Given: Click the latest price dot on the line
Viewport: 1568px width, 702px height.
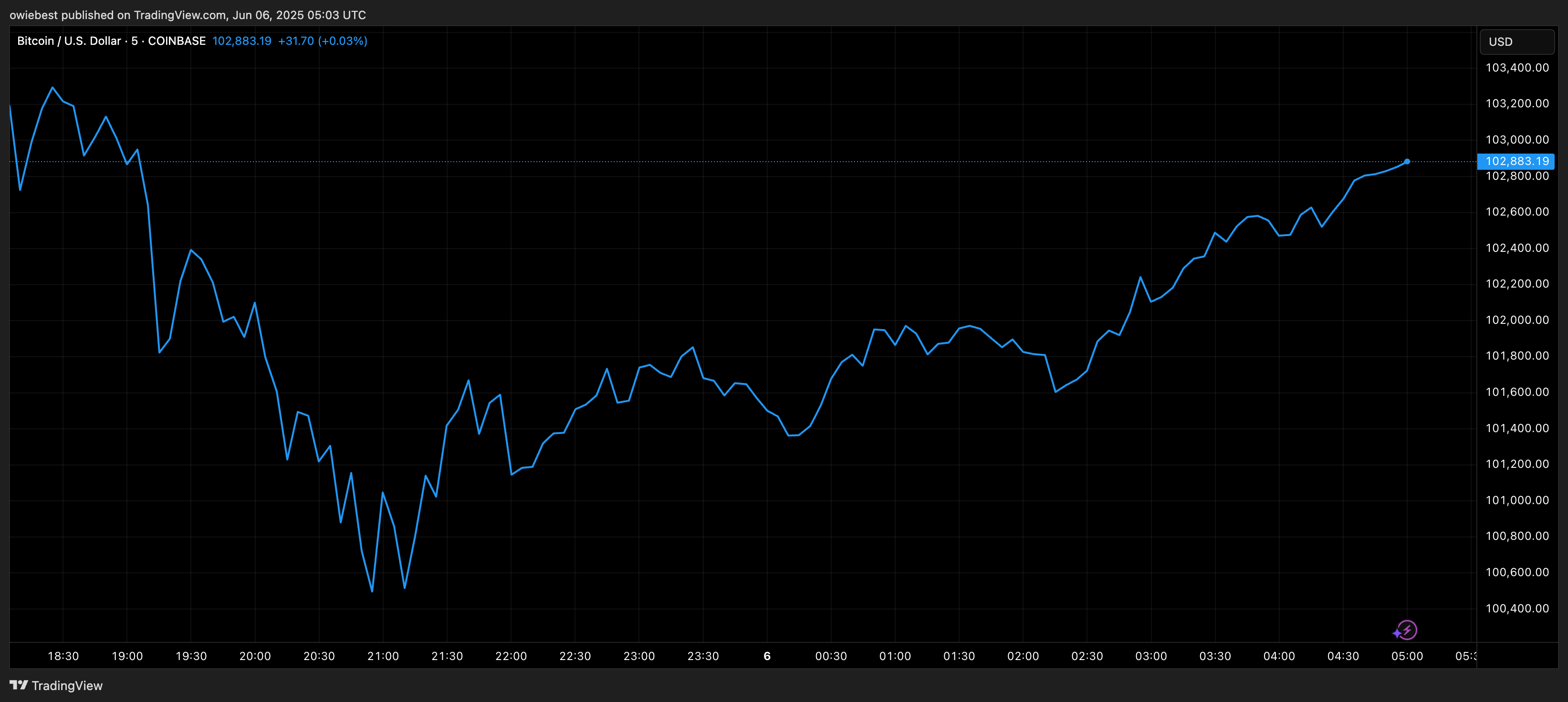Looking at the screenshot, I should pos(1407,162).
